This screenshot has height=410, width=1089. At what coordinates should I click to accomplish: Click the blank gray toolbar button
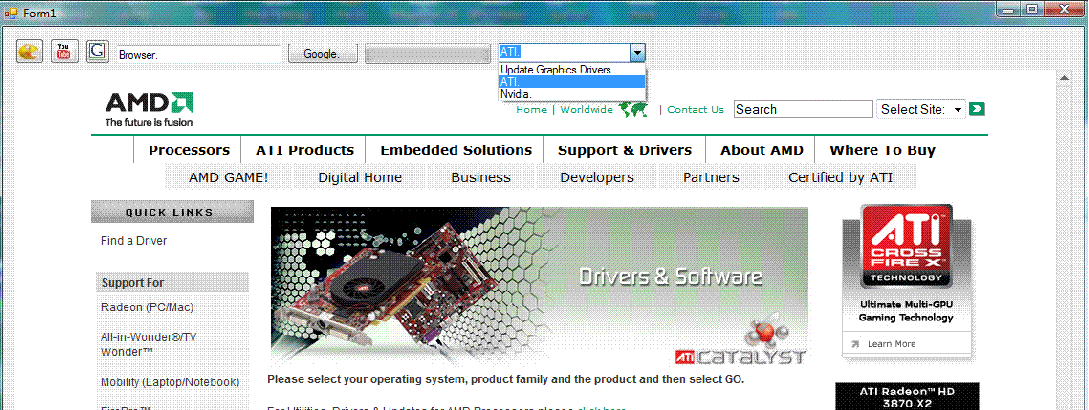pyautogui.click(x=427, y=54)
